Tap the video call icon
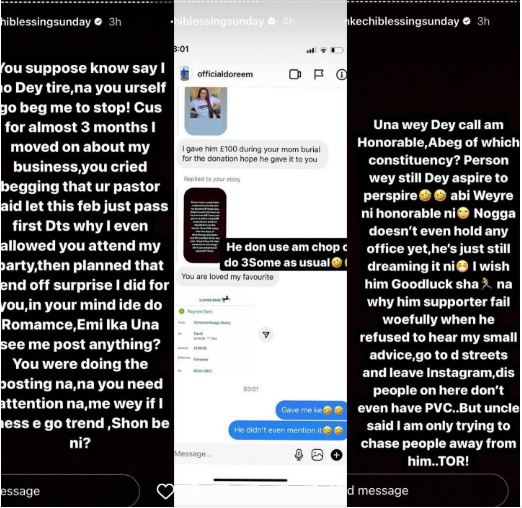522x508 pixels. [295, 74]
